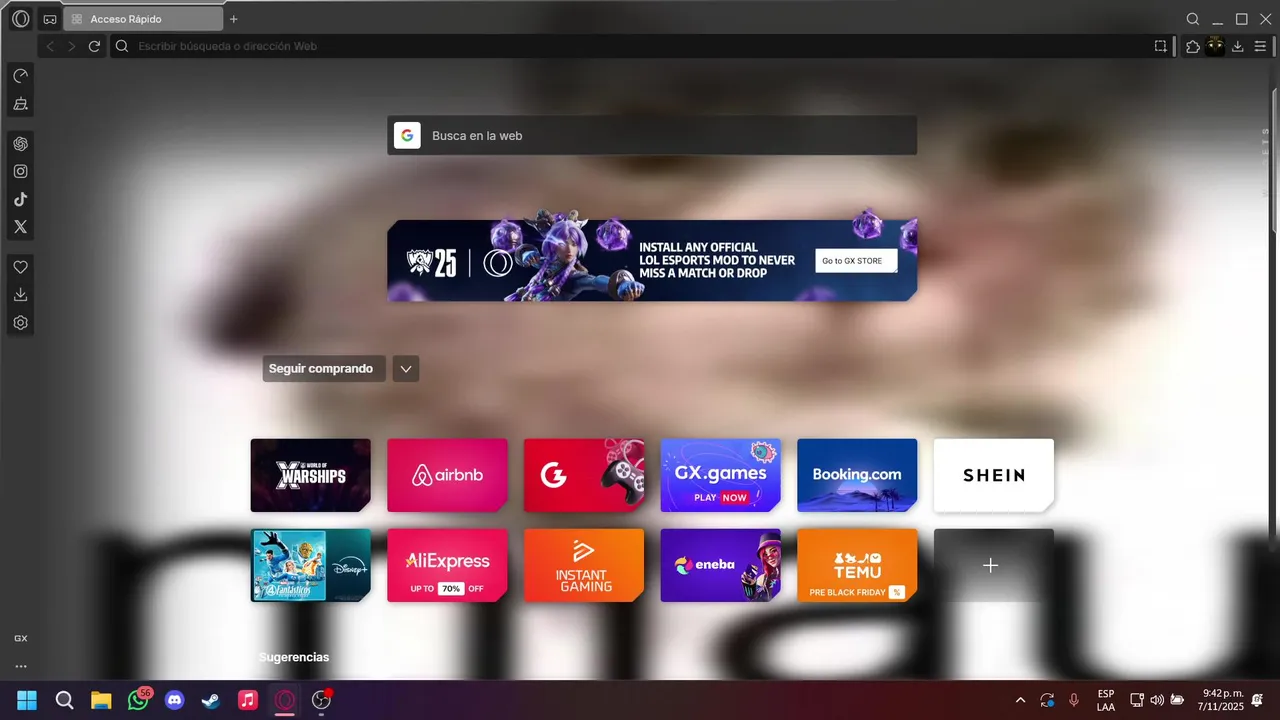
Task: Open bookmarks heart icon in sidebar
Action: click(20, 267)
